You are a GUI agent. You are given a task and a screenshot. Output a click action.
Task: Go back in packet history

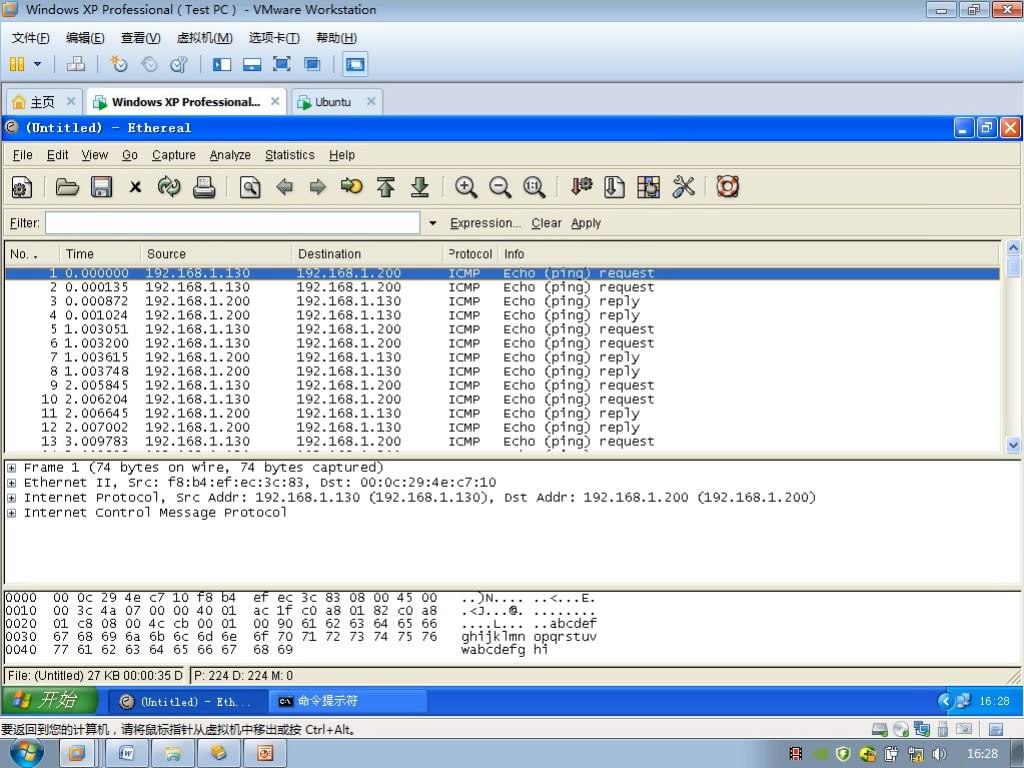coord(284,187)
